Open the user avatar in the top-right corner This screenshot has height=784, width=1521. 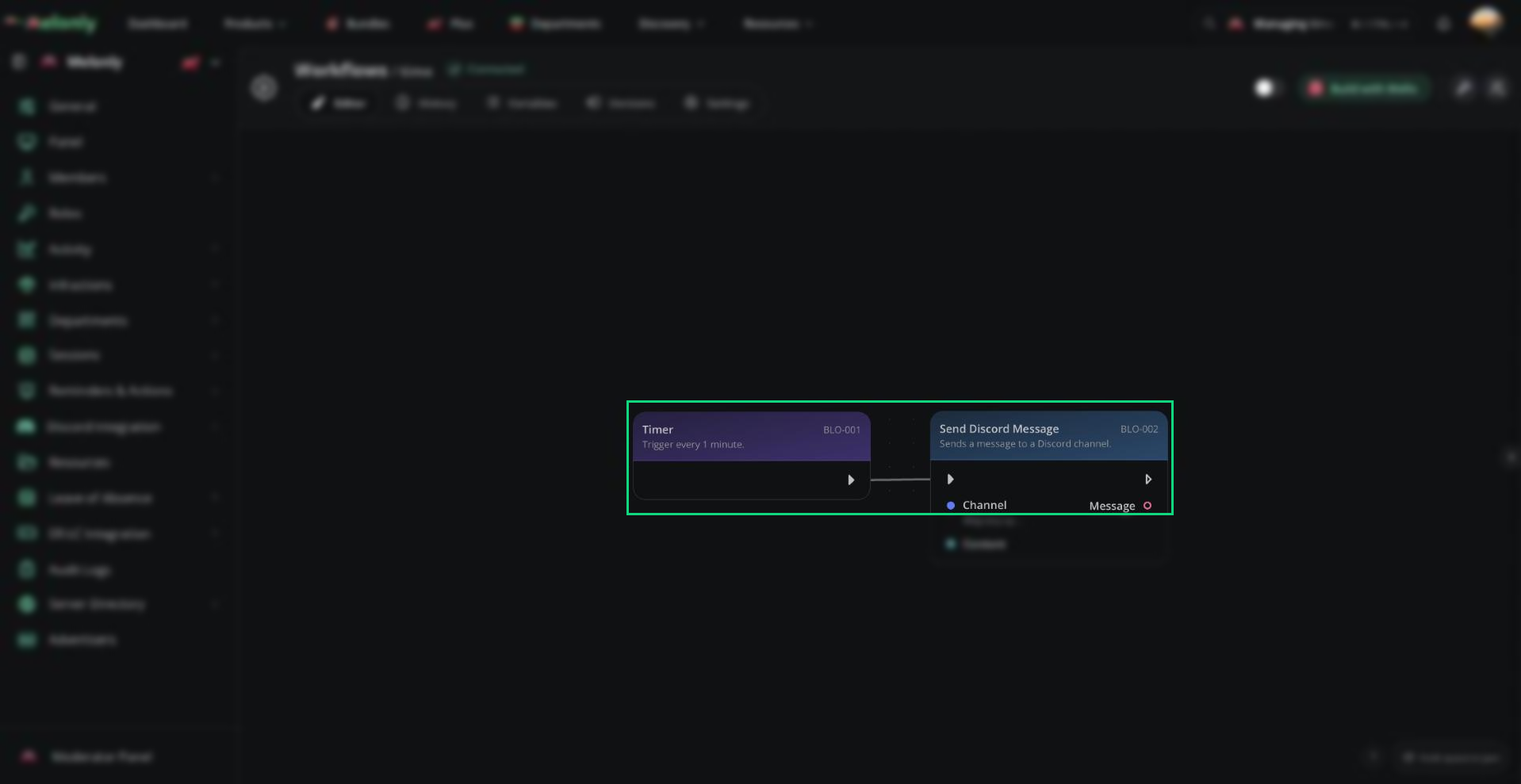[x=1485, y=21]
